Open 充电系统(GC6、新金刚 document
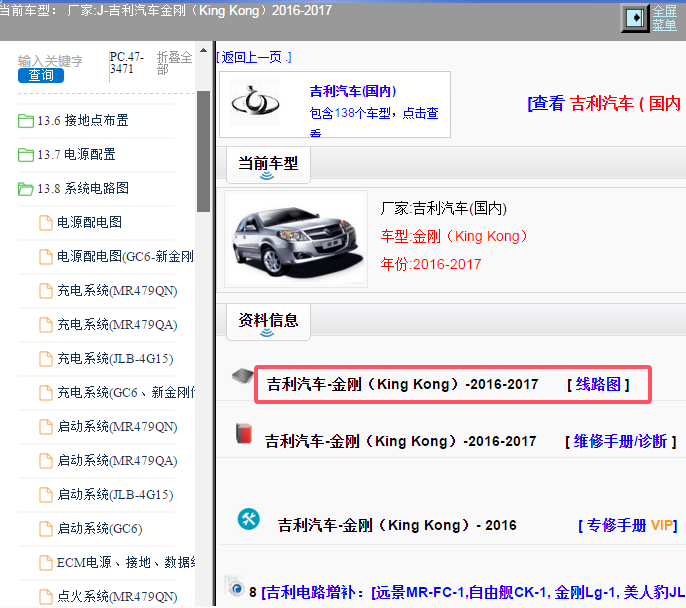The width and height of the screenshot is (686, 608). click(x=126, y=392)
